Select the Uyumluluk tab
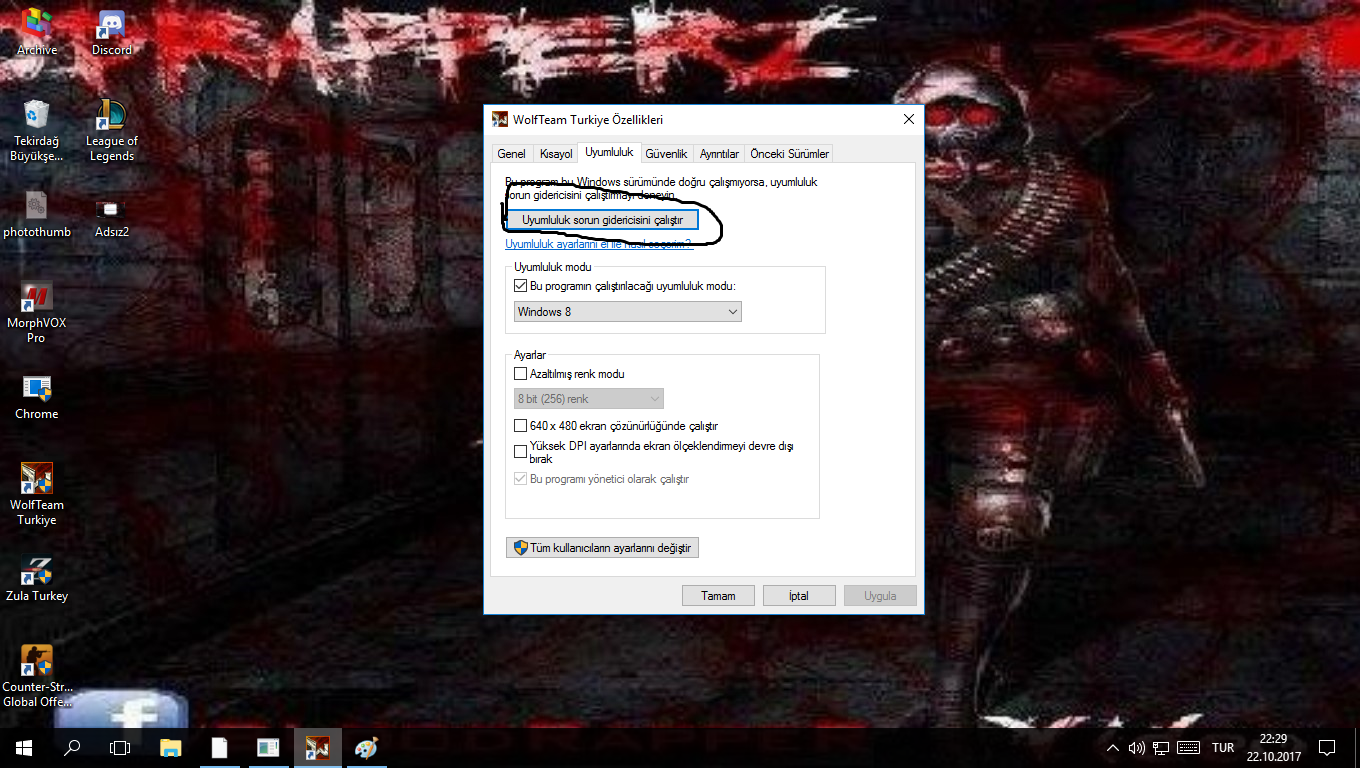The width and height of the screenshot is (1360, 768). click(x=609, y=152)
